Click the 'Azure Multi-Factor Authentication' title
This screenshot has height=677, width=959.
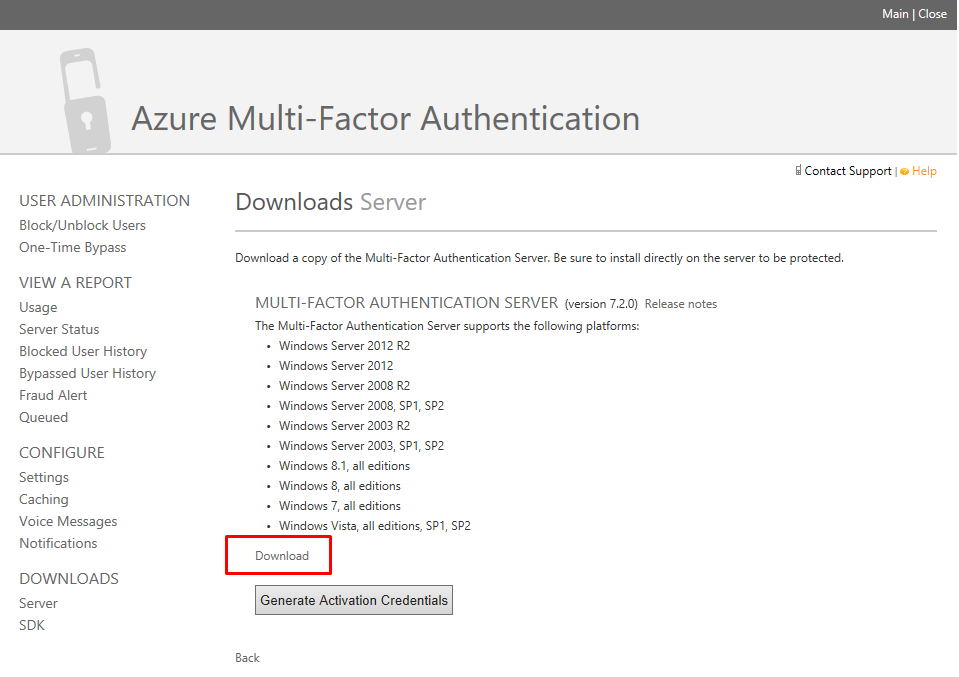click(386, 118)
